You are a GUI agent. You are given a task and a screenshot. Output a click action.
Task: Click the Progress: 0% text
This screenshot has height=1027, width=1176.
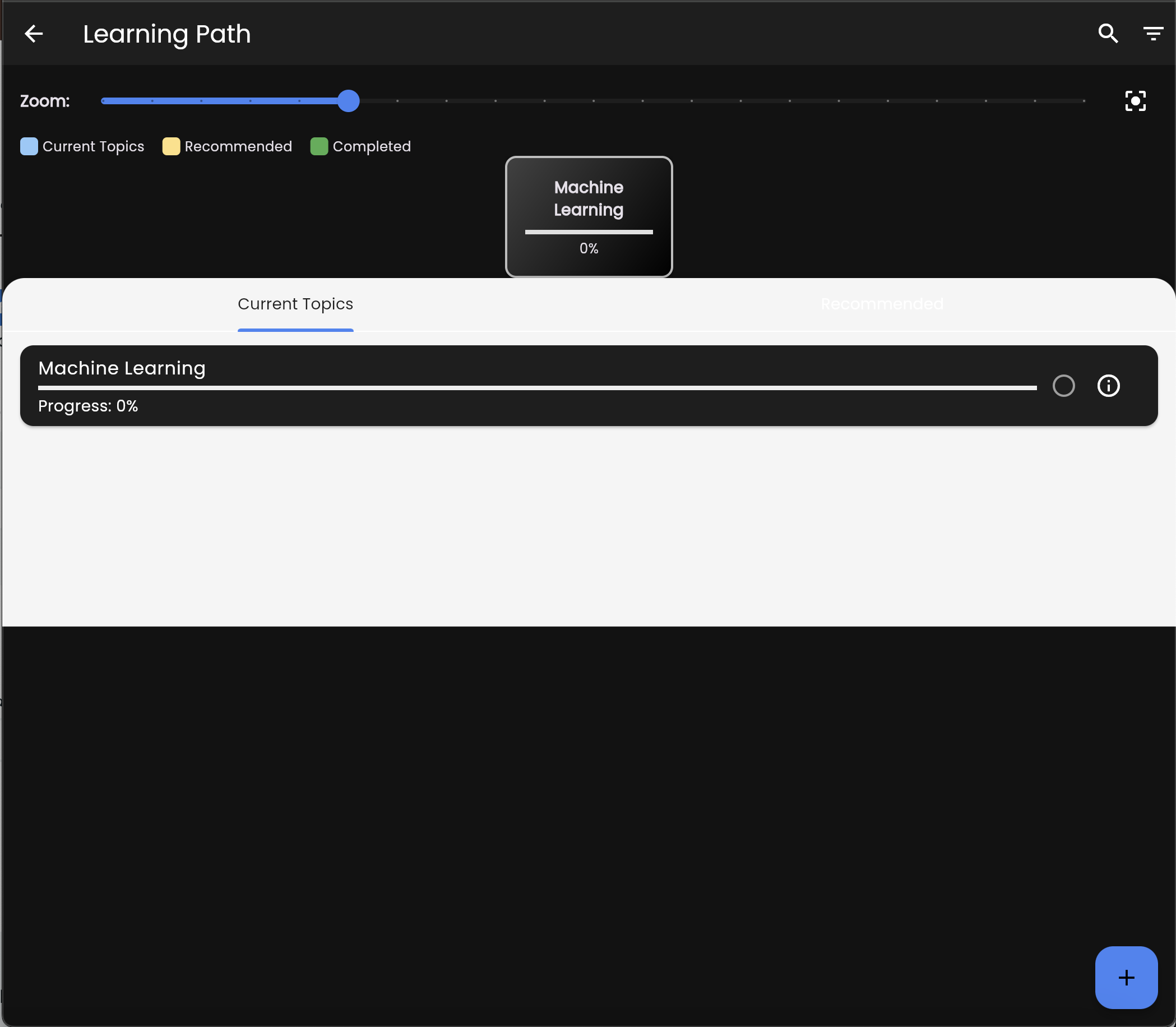[x=87, y=406]
